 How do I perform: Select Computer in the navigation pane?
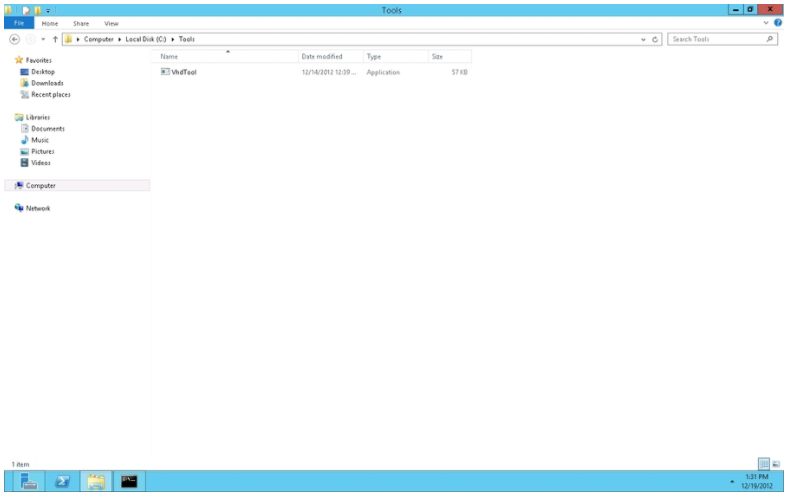click(x=77, y=185)
